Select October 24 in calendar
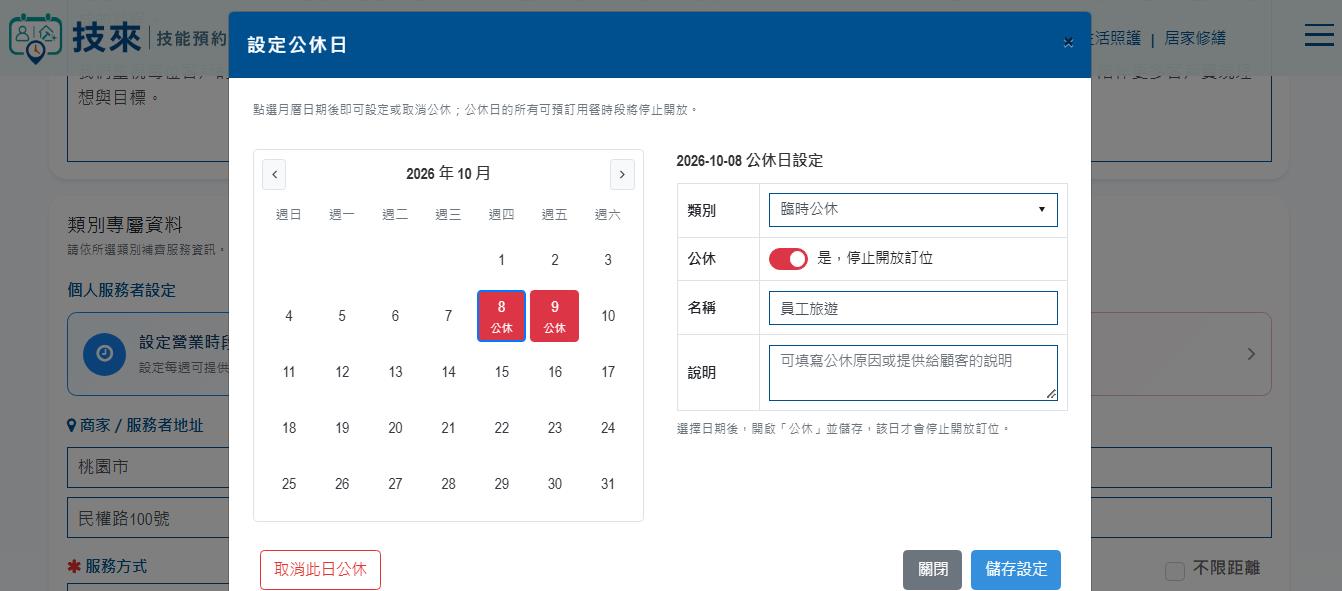 coord(608,428)
